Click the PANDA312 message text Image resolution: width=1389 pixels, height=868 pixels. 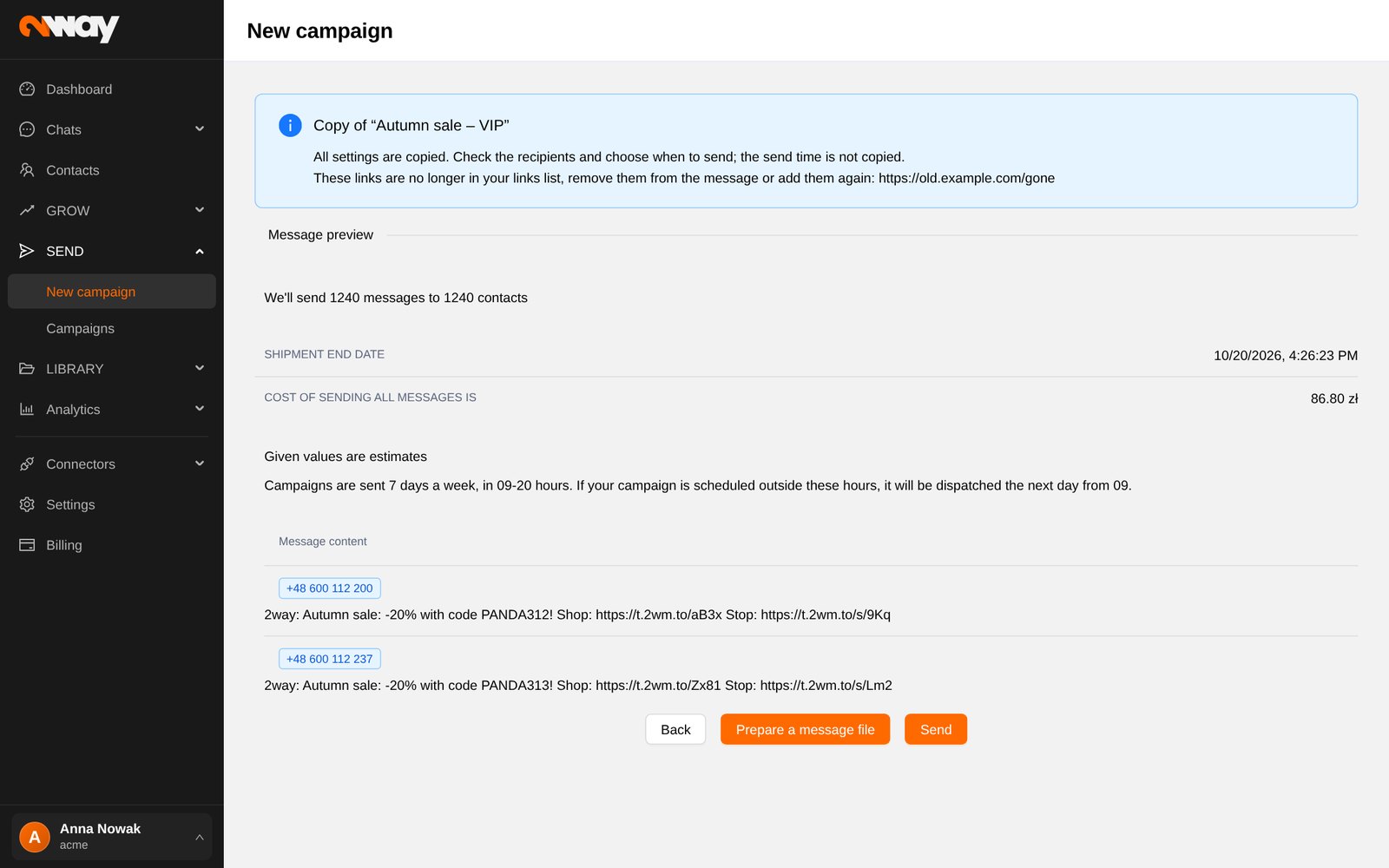coord(577,615)
